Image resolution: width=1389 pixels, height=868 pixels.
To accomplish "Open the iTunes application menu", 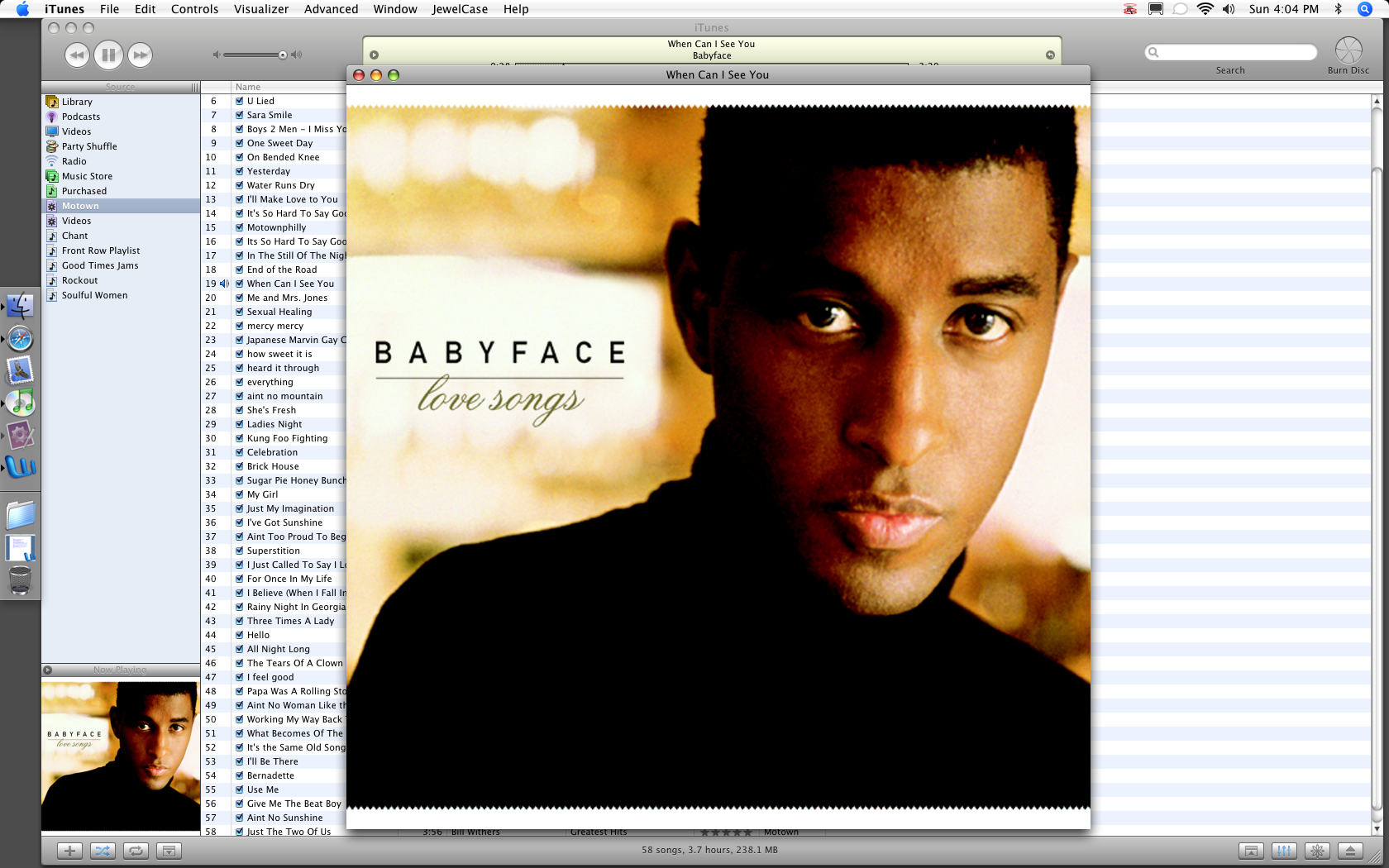I will (x=64, y=9).
